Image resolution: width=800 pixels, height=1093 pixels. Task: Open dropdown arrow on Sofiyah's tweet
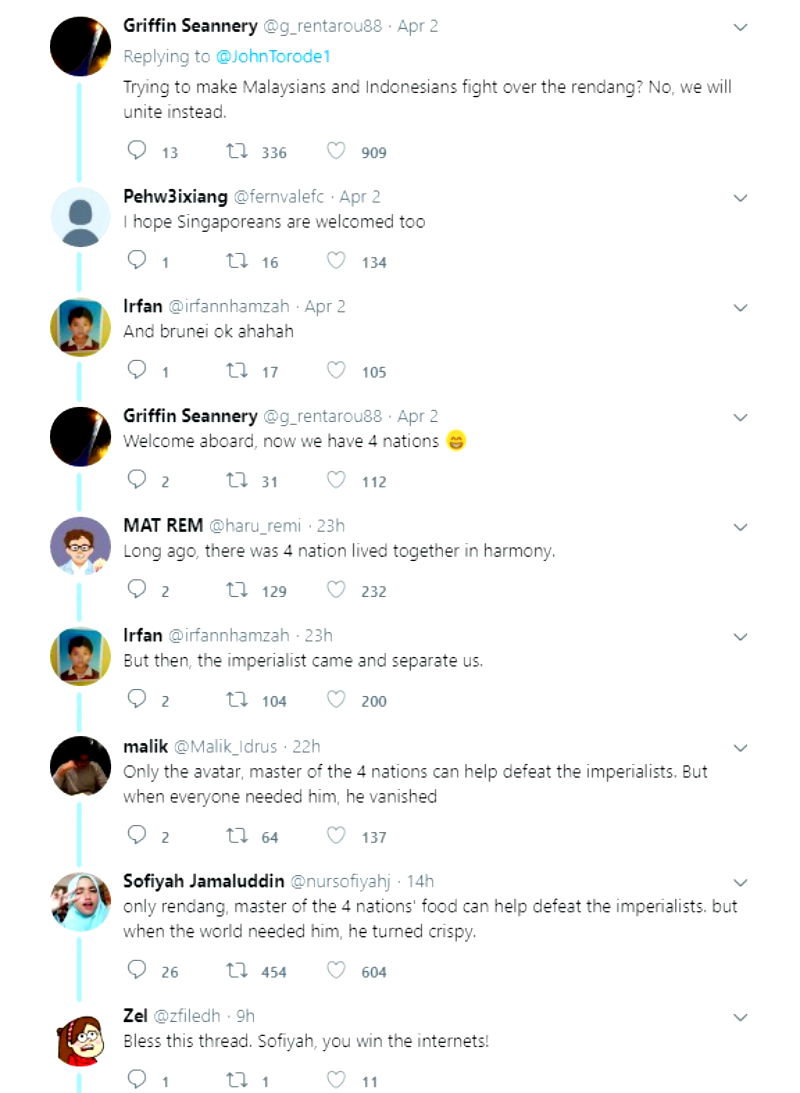click(740, 882)
